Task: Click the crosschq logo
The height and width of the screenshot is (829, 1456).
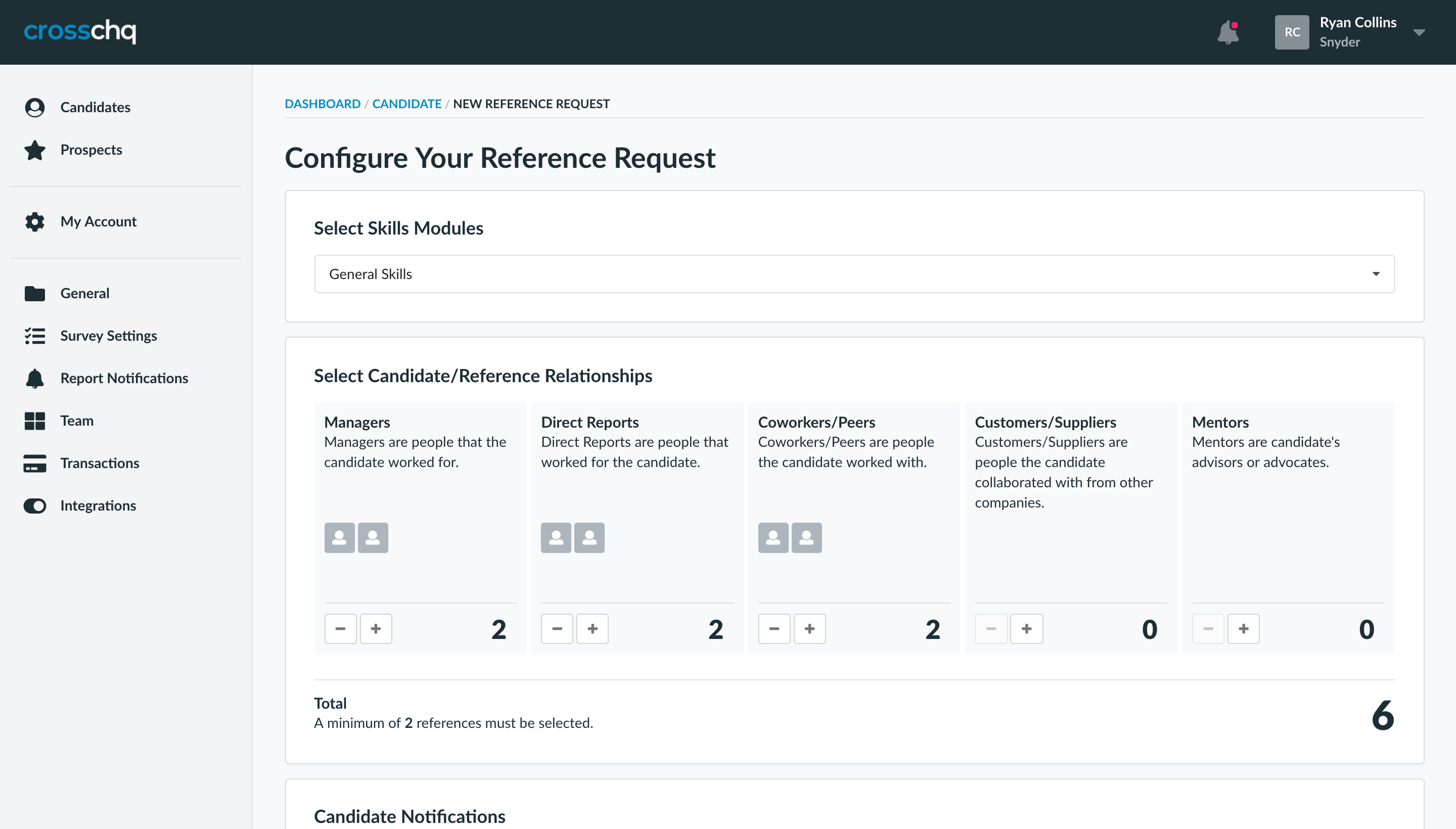Action: (x=80, y=31)
